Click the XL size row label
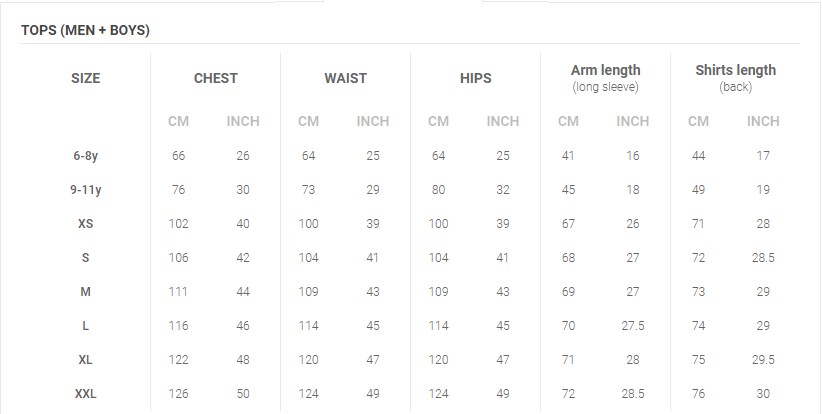 (86, 360)
